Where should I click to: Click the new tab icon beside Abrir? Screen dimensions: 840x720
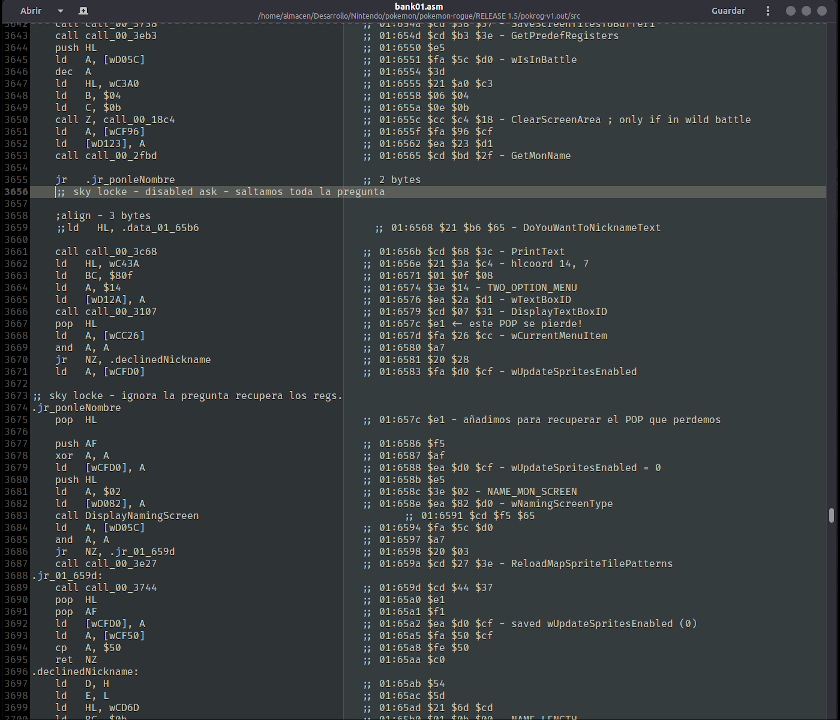[x=82, y=10]
